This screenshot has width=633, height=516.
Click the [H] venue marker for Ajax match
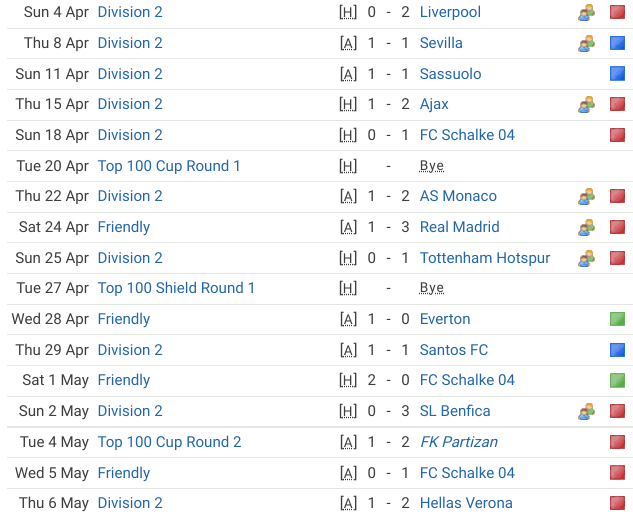(x=348, y=104)
